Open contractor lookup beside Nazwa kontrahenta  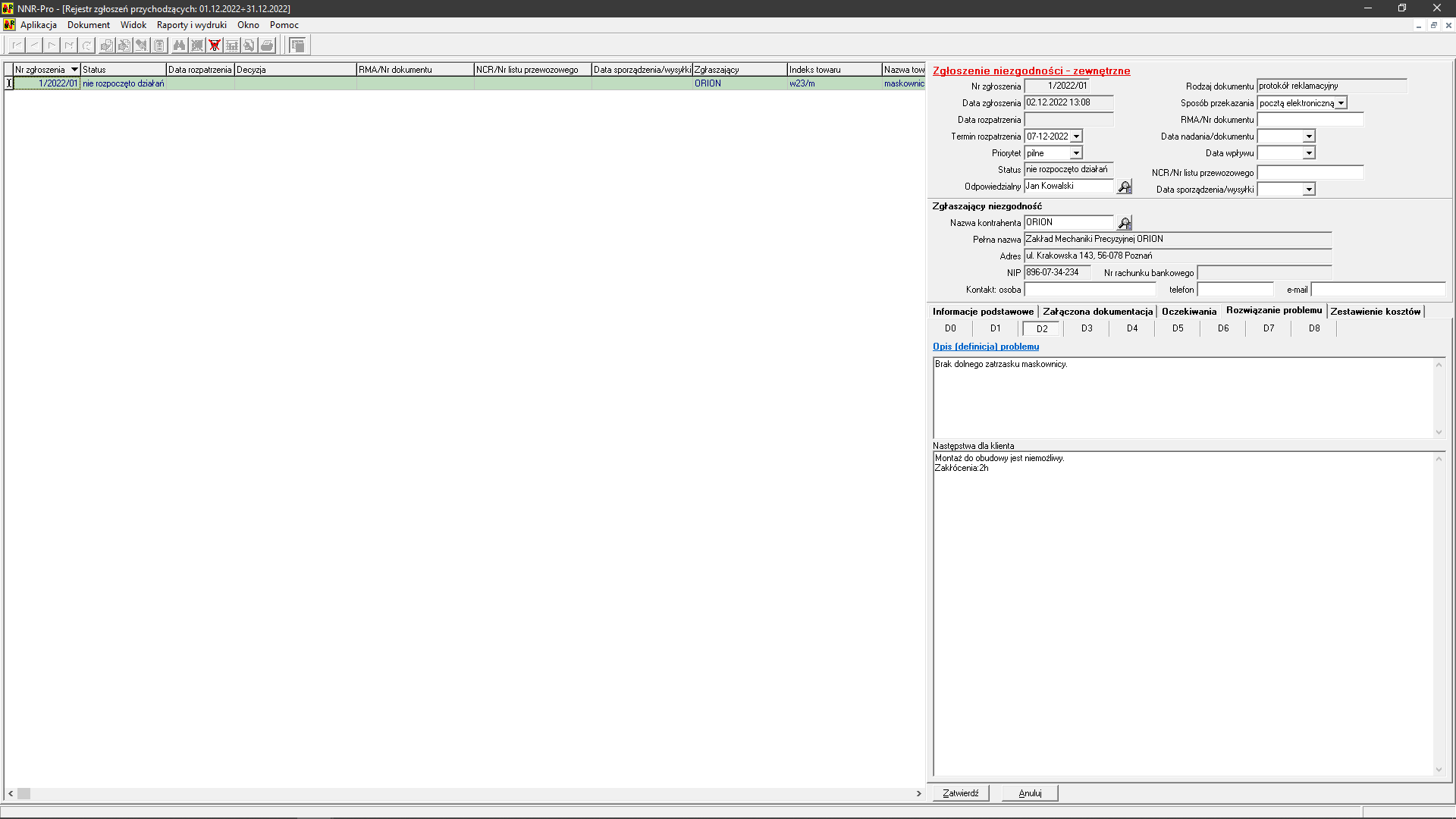(1125, 222)
